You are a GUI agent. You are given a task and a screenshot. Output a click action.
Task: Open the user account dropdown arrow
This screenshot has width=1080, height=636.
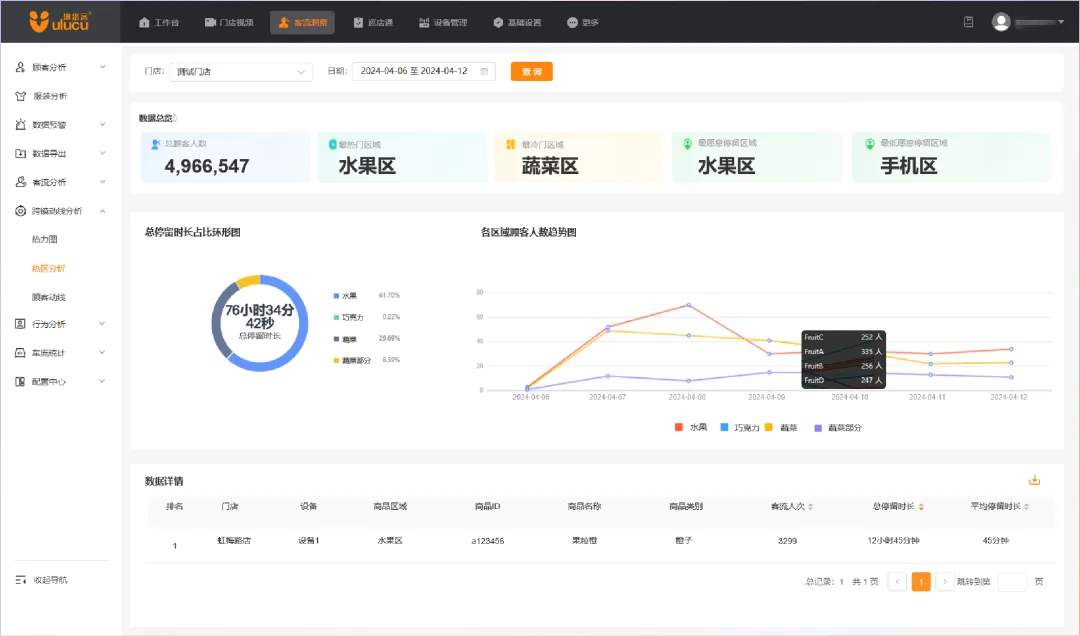pyautogui.click(x=1061, y=22)
